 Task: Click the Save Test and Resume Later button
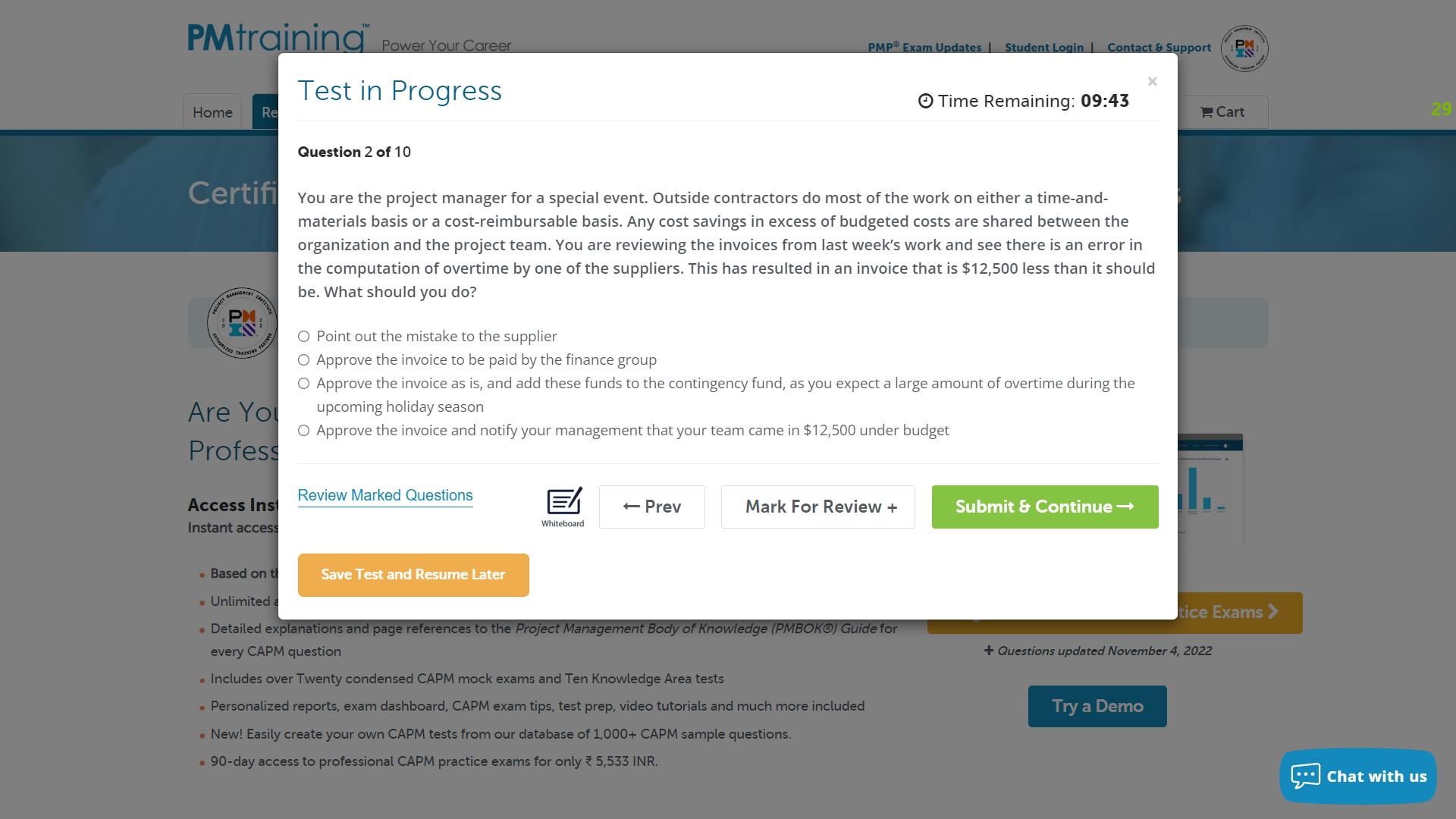click(x=413, y=575)
